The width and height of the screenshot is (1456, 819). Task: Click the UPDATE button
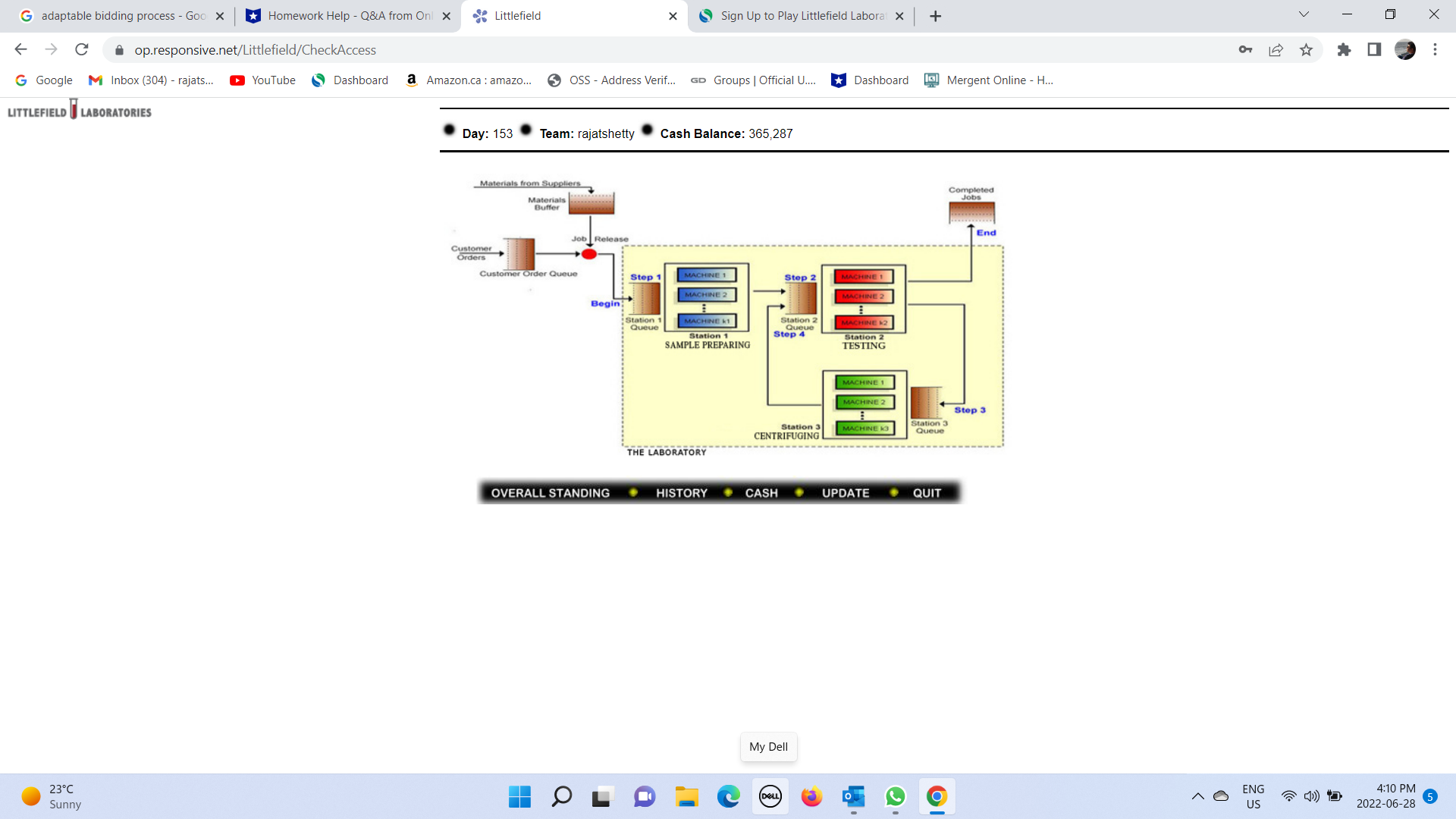846,493
